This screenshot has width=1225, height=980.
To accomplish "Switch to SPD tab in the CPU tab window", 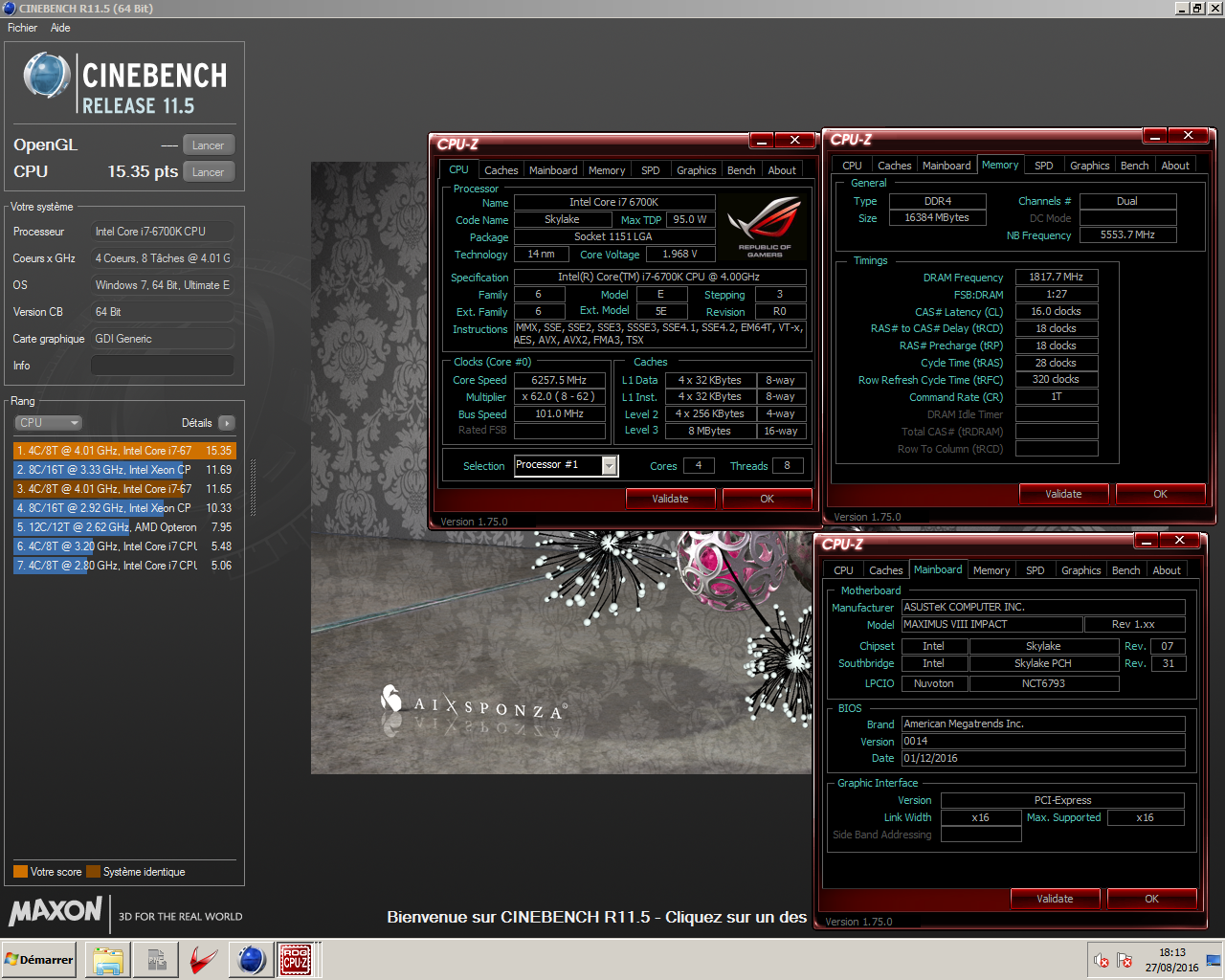I will 651,170.
